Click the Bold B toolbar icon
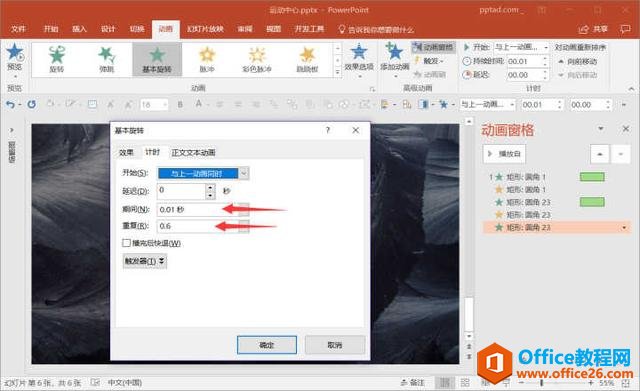Image resolution: width=640 pixels, height=391 pixels. pos(180,105)
